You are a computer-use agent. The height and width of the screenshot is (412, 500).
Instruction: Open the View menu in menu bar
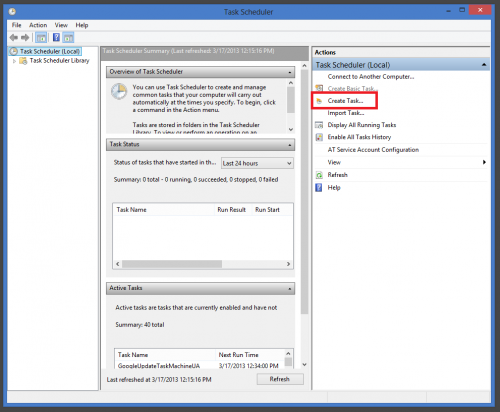click(x=61, y=25)
